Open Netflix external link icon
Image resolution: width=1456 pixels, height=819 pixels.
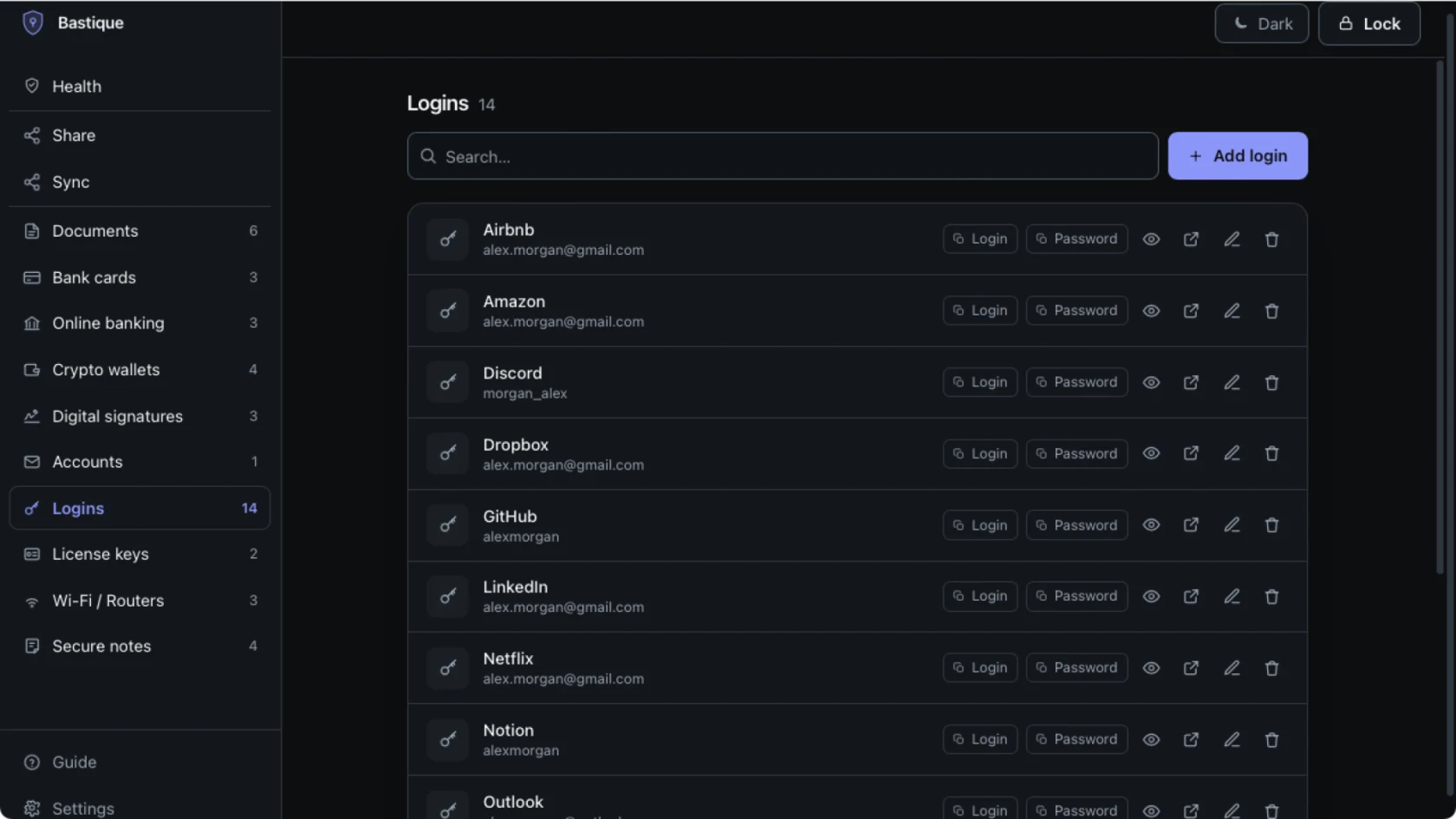click(x=1191, y=668)
